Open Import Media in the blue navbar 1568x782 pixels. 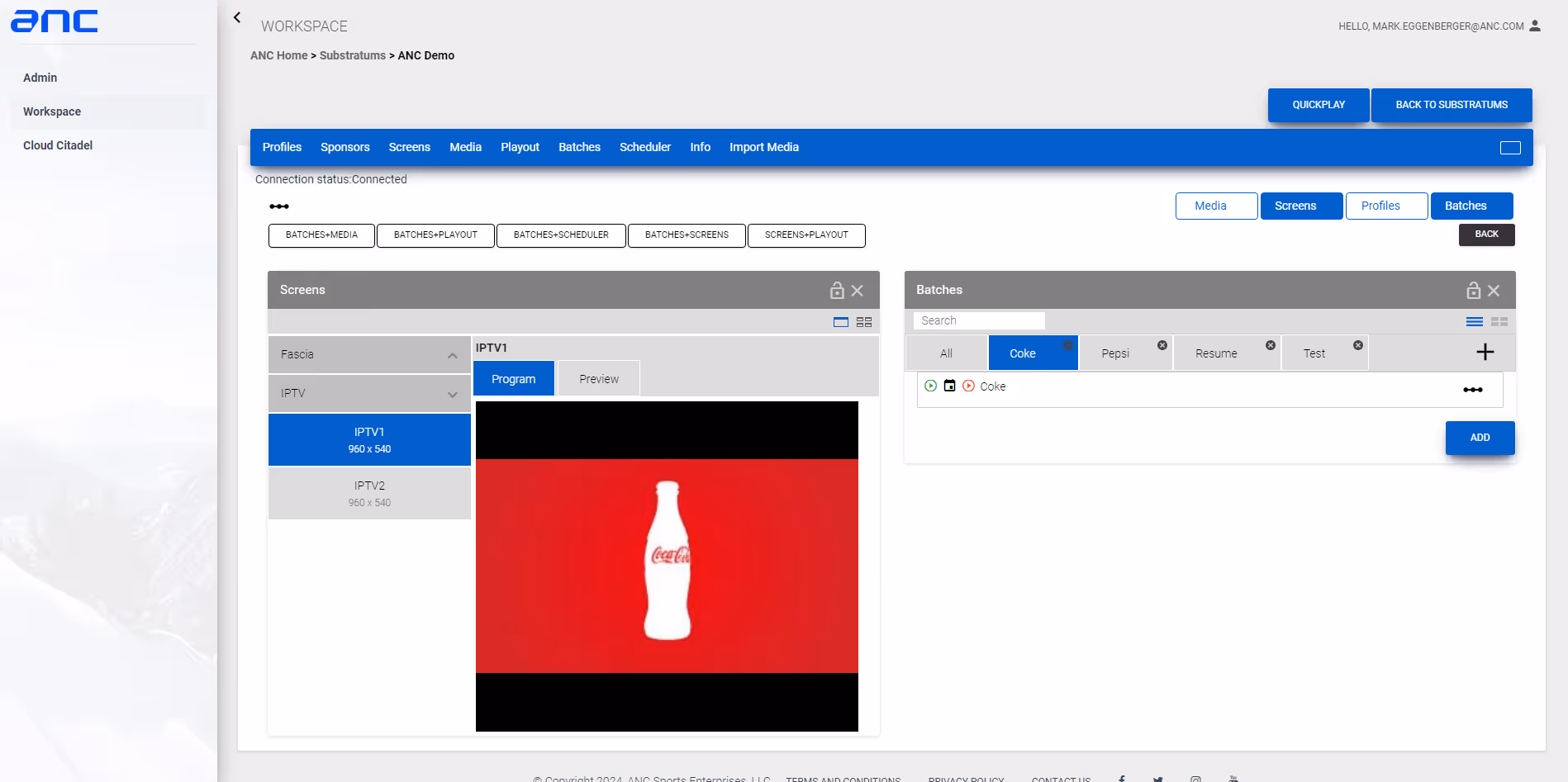coord(764,147)
